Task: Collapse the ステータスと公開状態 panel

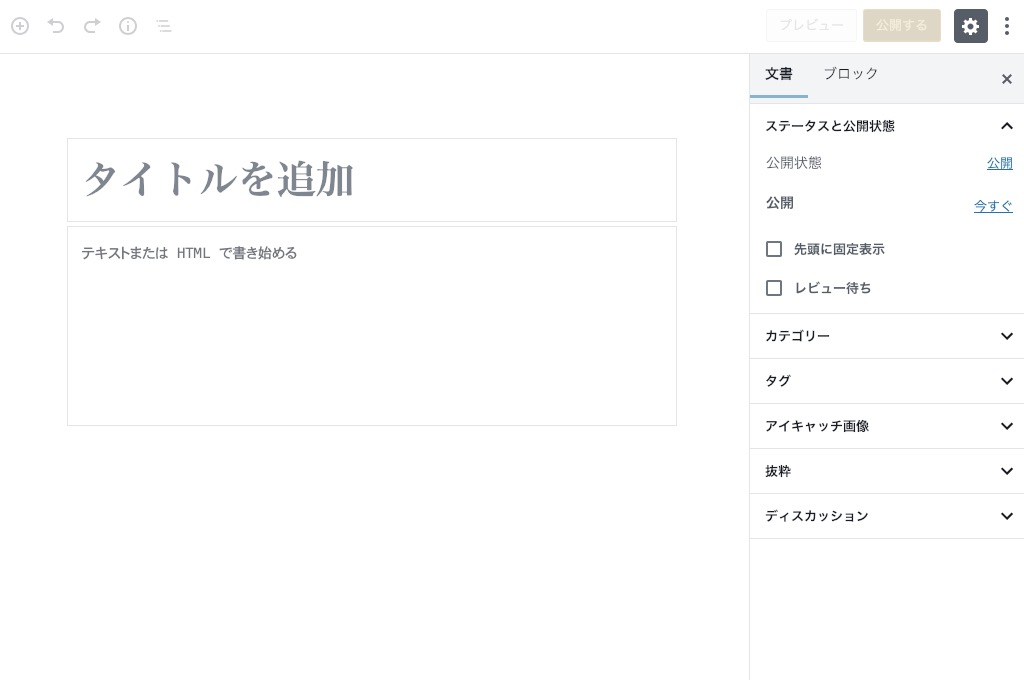Action: pos(887,126)
